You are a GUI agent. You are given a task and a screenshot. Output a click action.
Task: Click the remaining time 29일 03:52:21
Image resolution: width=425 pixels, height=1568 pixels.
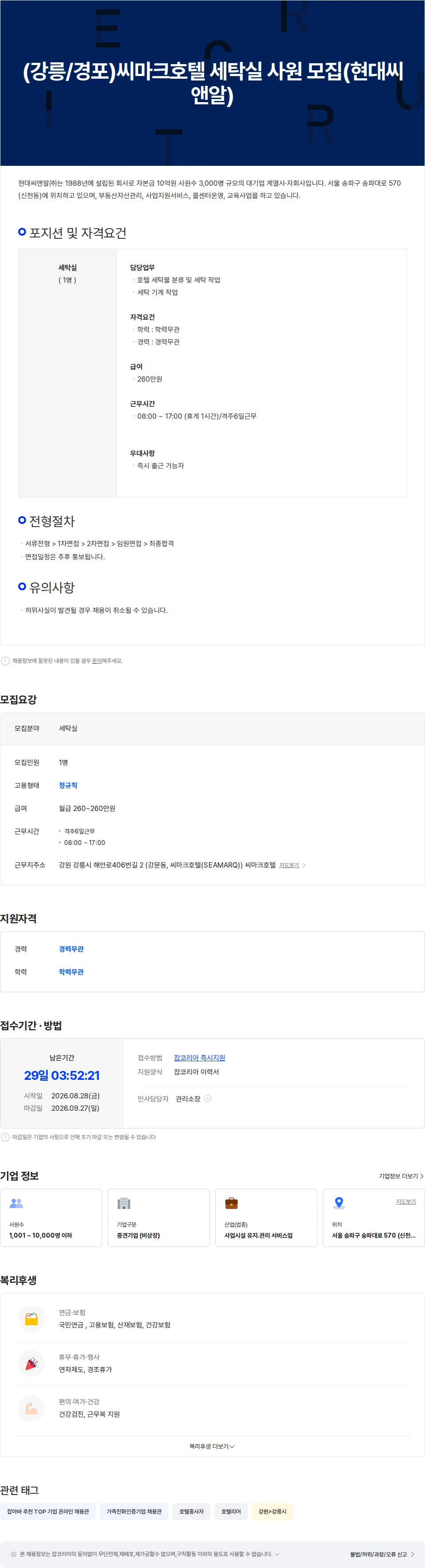(62, 1075)
